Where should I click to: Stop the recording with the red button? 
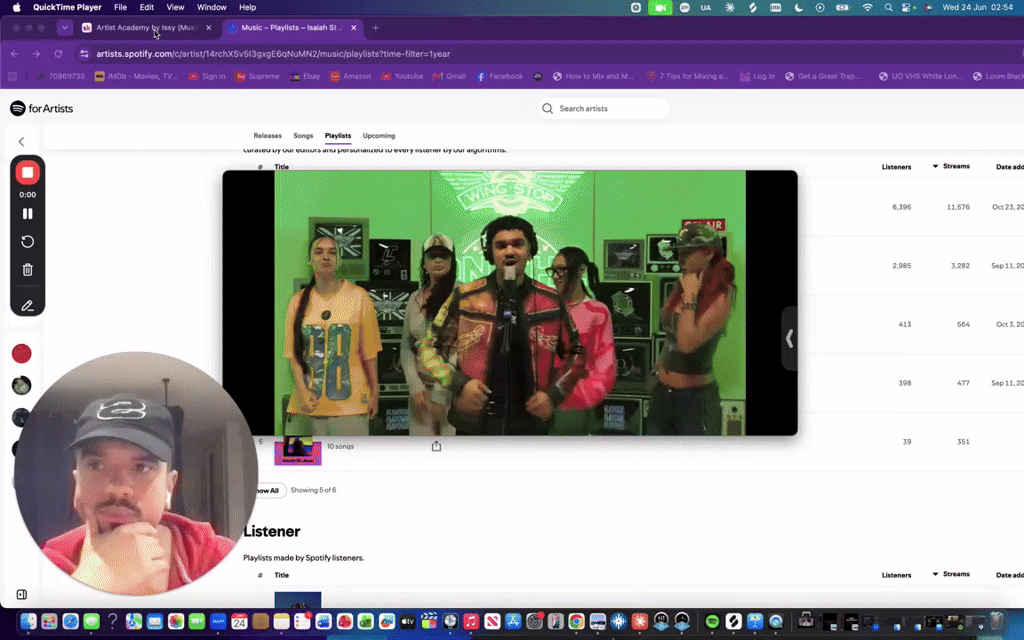(27, 173)
